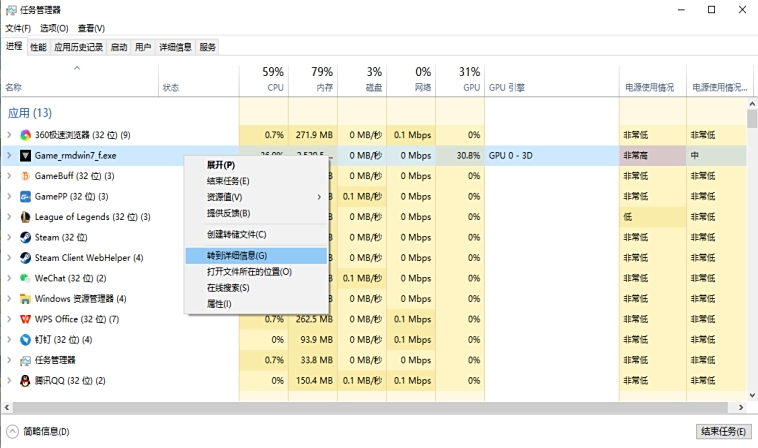
Task: Click the League of Legends process icon
Action: tap(26, 217)
